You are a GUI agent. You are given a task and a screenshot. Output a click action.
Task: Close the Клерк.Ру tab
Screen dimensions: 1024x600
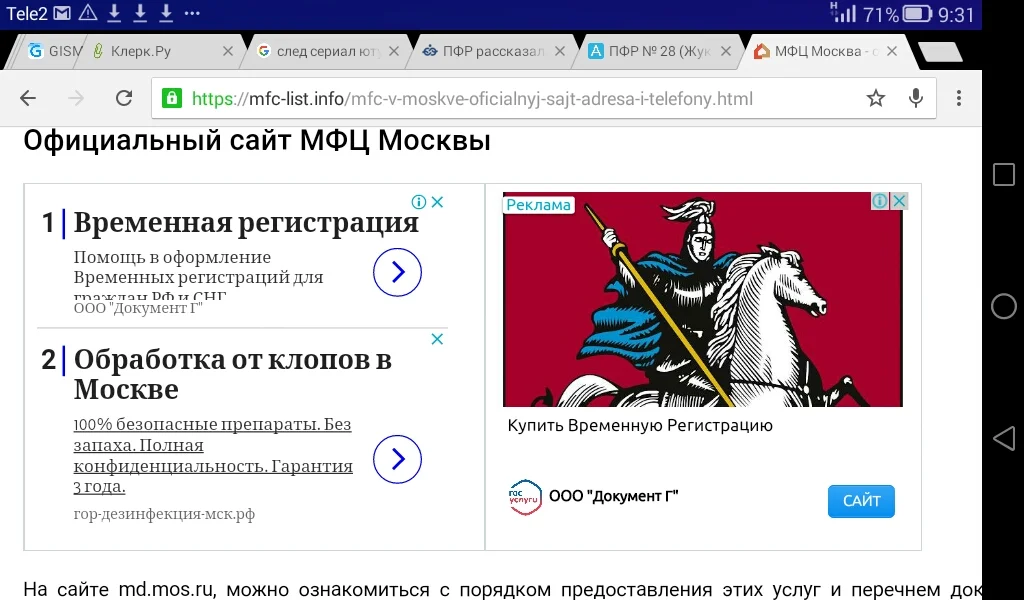(x=228, y=51)
